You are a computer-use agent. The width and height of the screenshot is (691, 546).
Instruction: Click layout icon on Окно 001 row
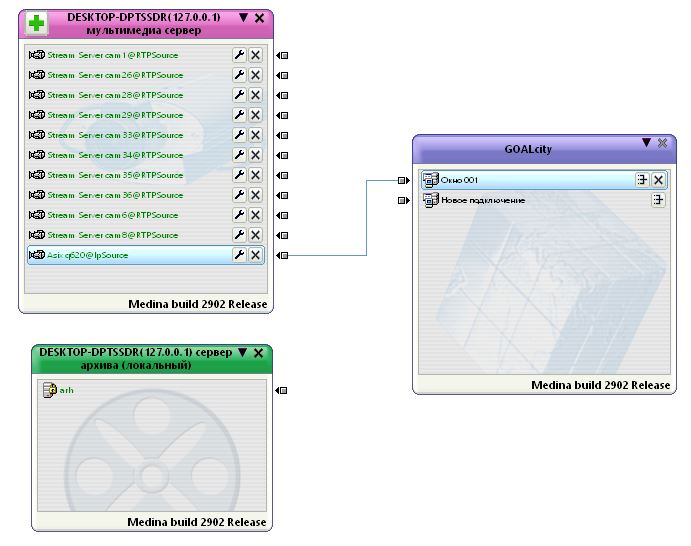coord(642,180)
